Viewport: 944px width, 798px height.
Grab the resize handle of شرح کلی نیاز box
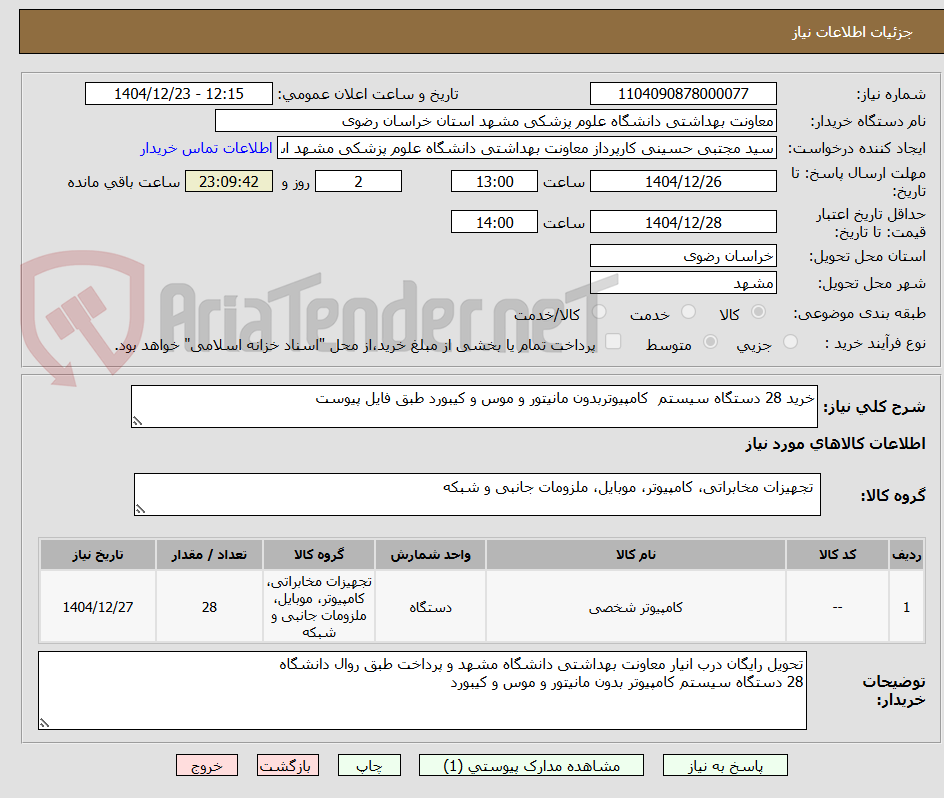click(x=137, y=421)
